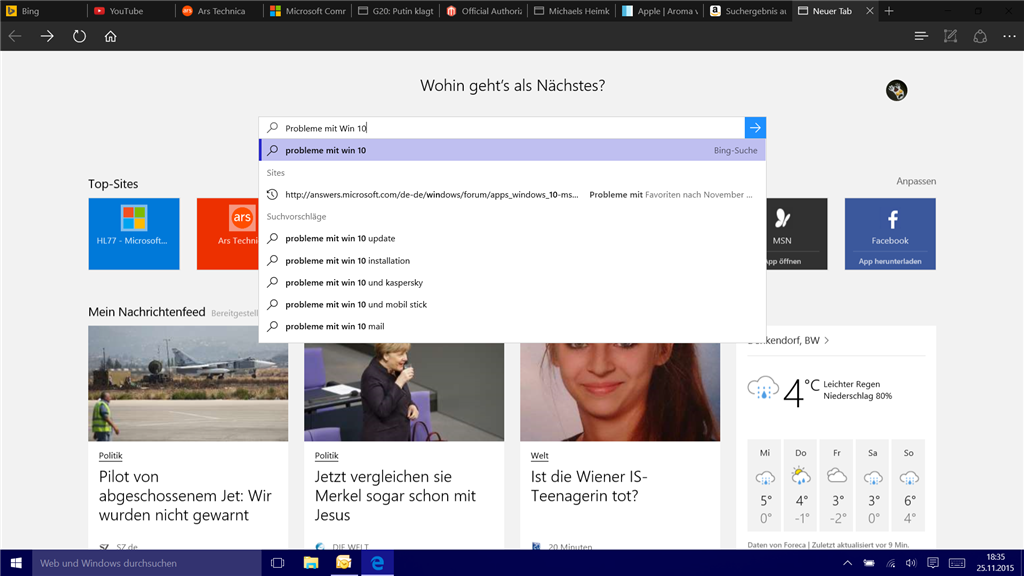
Task: Switch to the Ars Technica tab
Action: [219, 10]
